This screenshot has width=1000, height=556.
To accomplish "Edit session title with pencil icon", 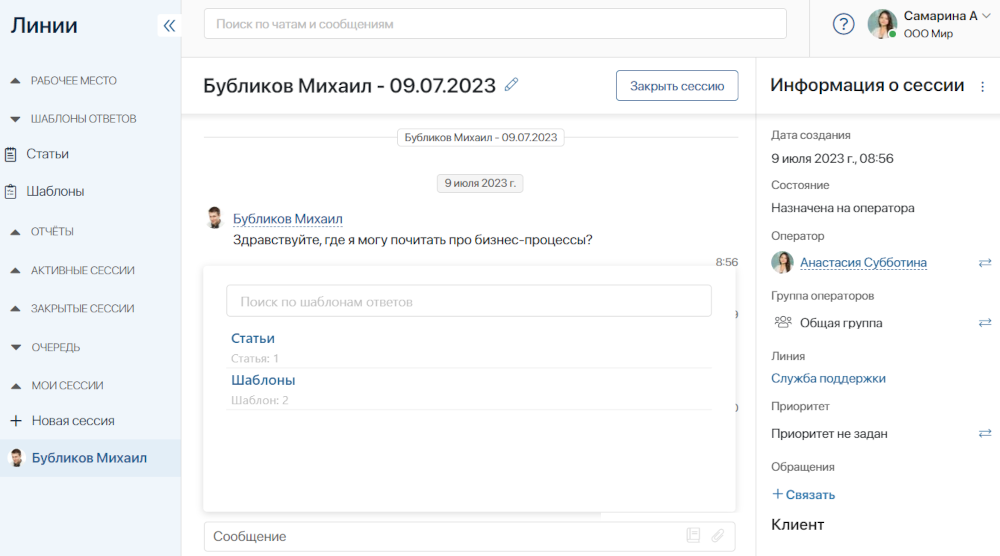I will 511,84.
